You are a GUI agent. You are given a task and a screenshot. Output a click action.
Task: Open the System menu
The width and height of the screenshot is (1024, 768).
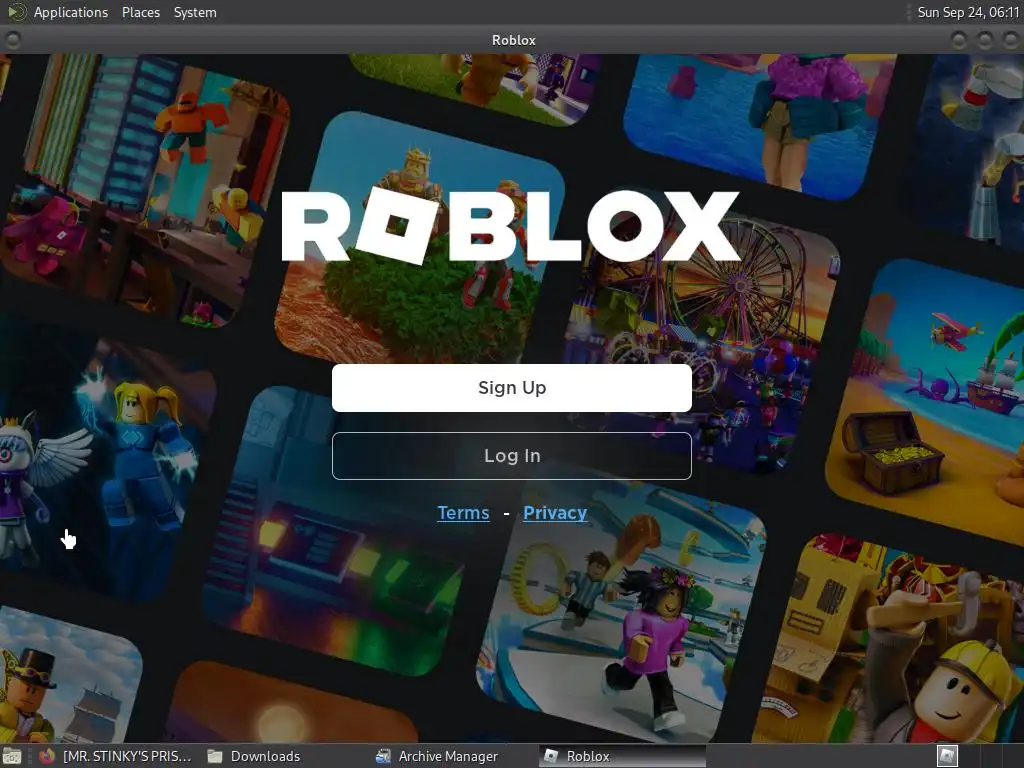(x=195, y=12)
